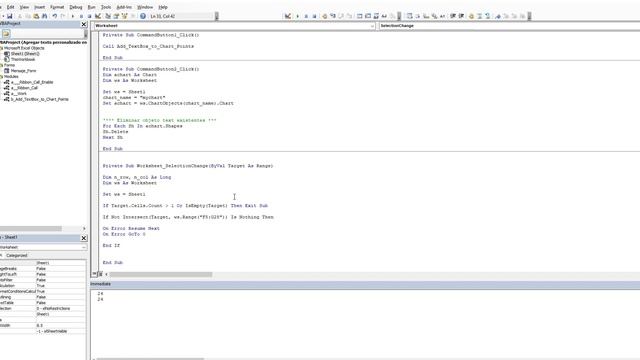Click the Run Sub (play) icon in the standard toolbar
Viewport: 640px width, 360px height.
(73, 16)
